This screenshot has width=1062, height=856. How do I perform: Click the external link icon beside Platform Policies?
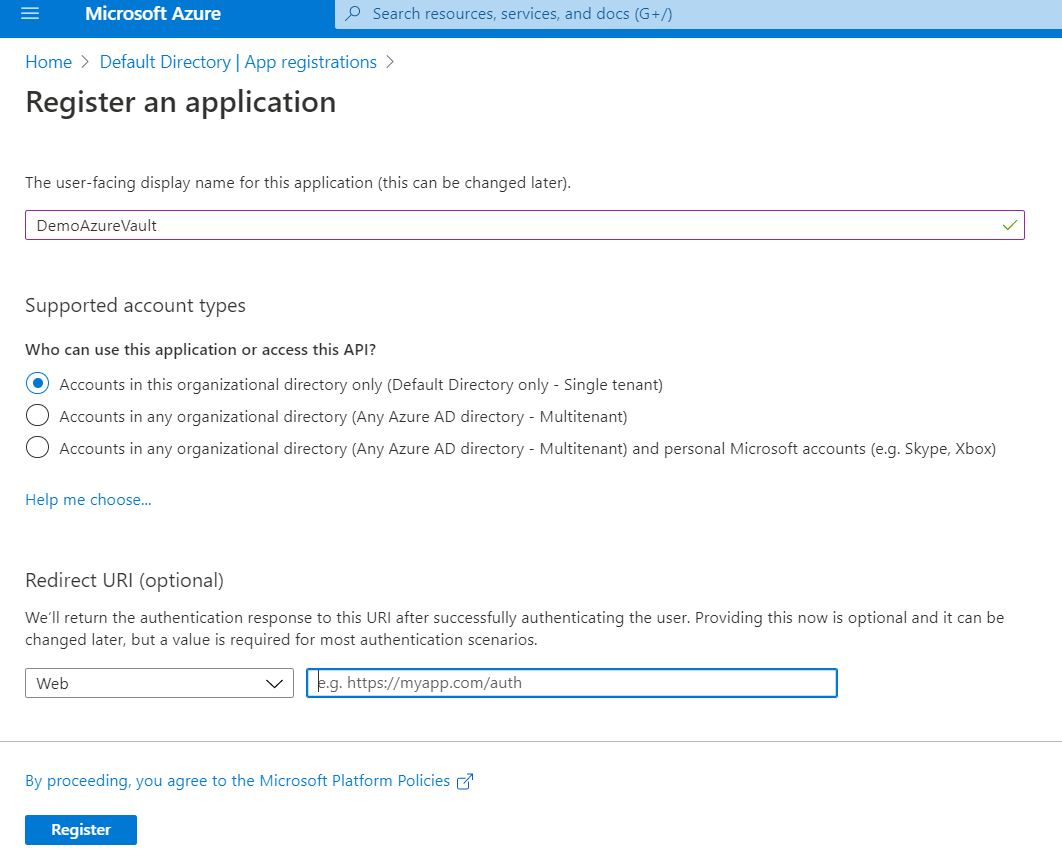click(x=465, y=782)
